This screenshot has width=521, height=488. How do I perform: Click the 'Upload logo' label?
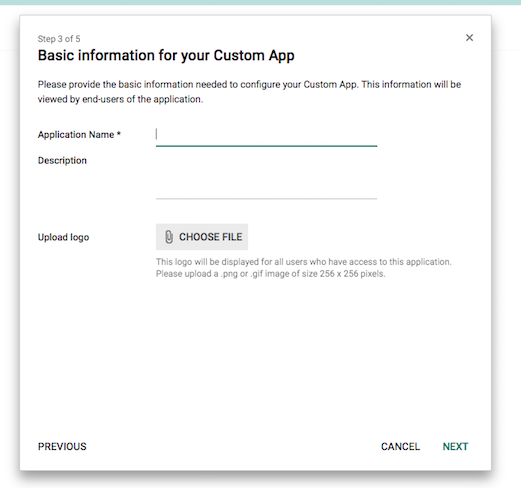[63, 237]
